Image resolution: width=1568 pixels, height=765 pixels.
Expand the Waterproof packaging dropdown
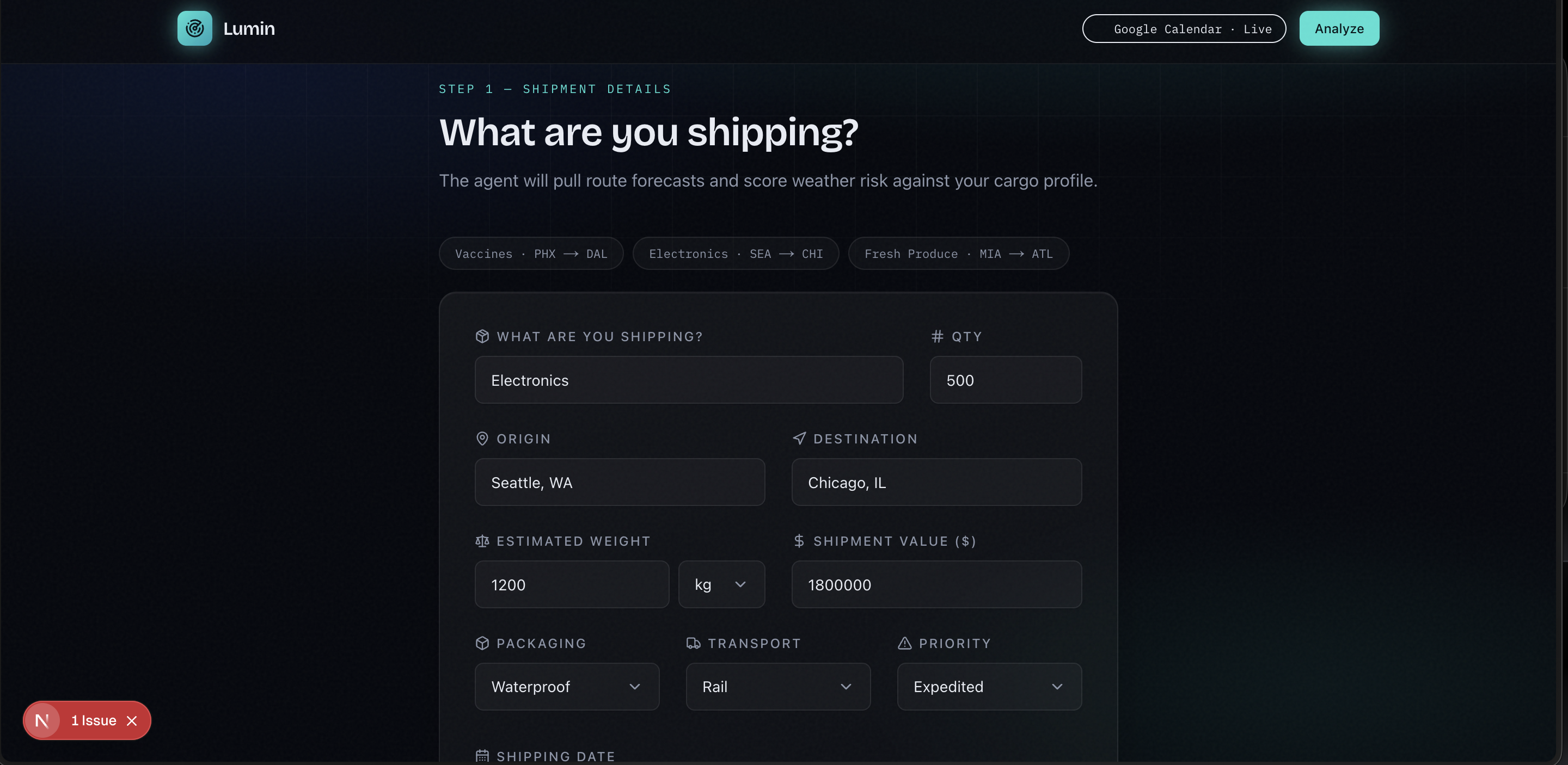[x=567, y=687]
